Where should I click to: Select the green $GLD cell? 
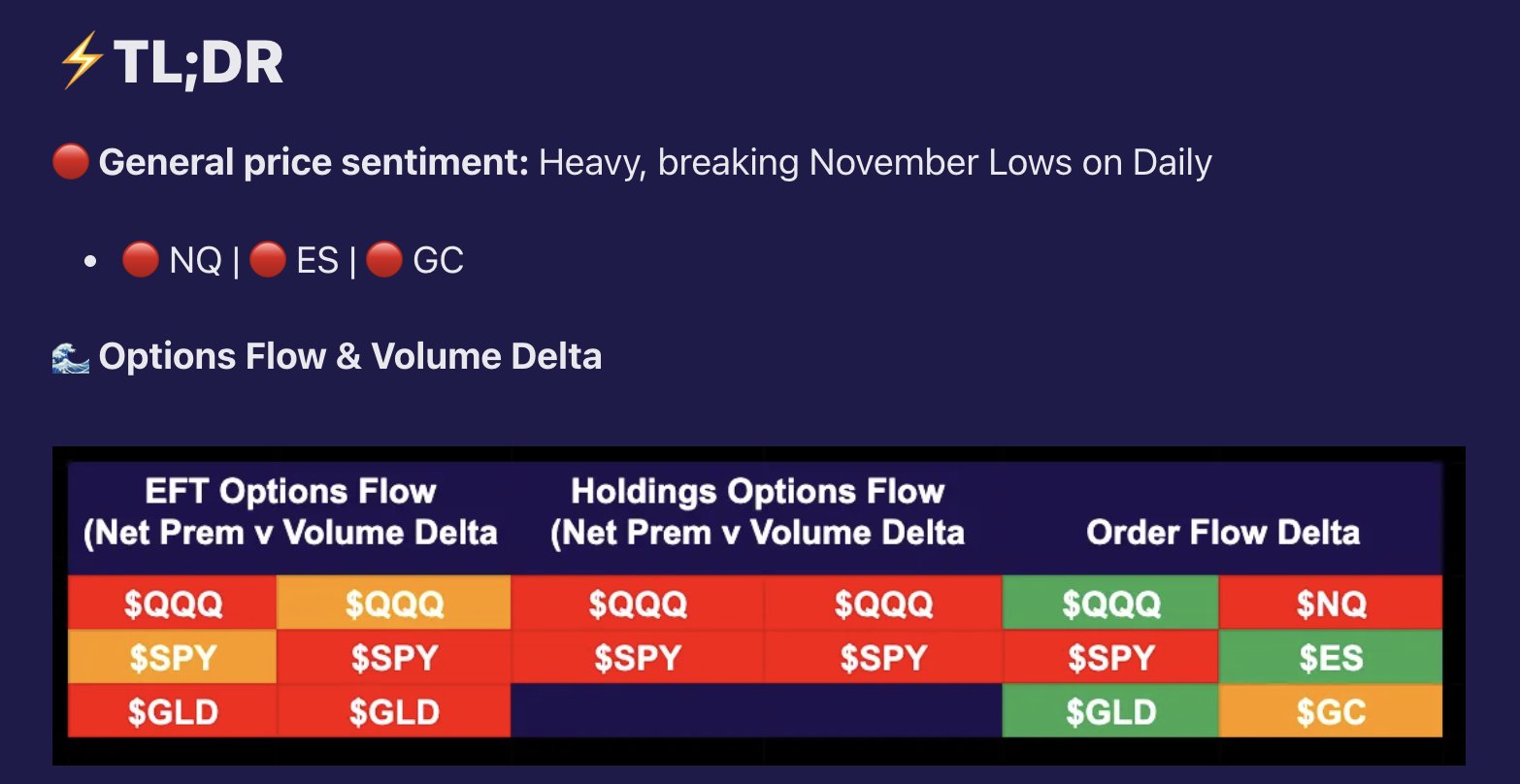coord(1110,712)
